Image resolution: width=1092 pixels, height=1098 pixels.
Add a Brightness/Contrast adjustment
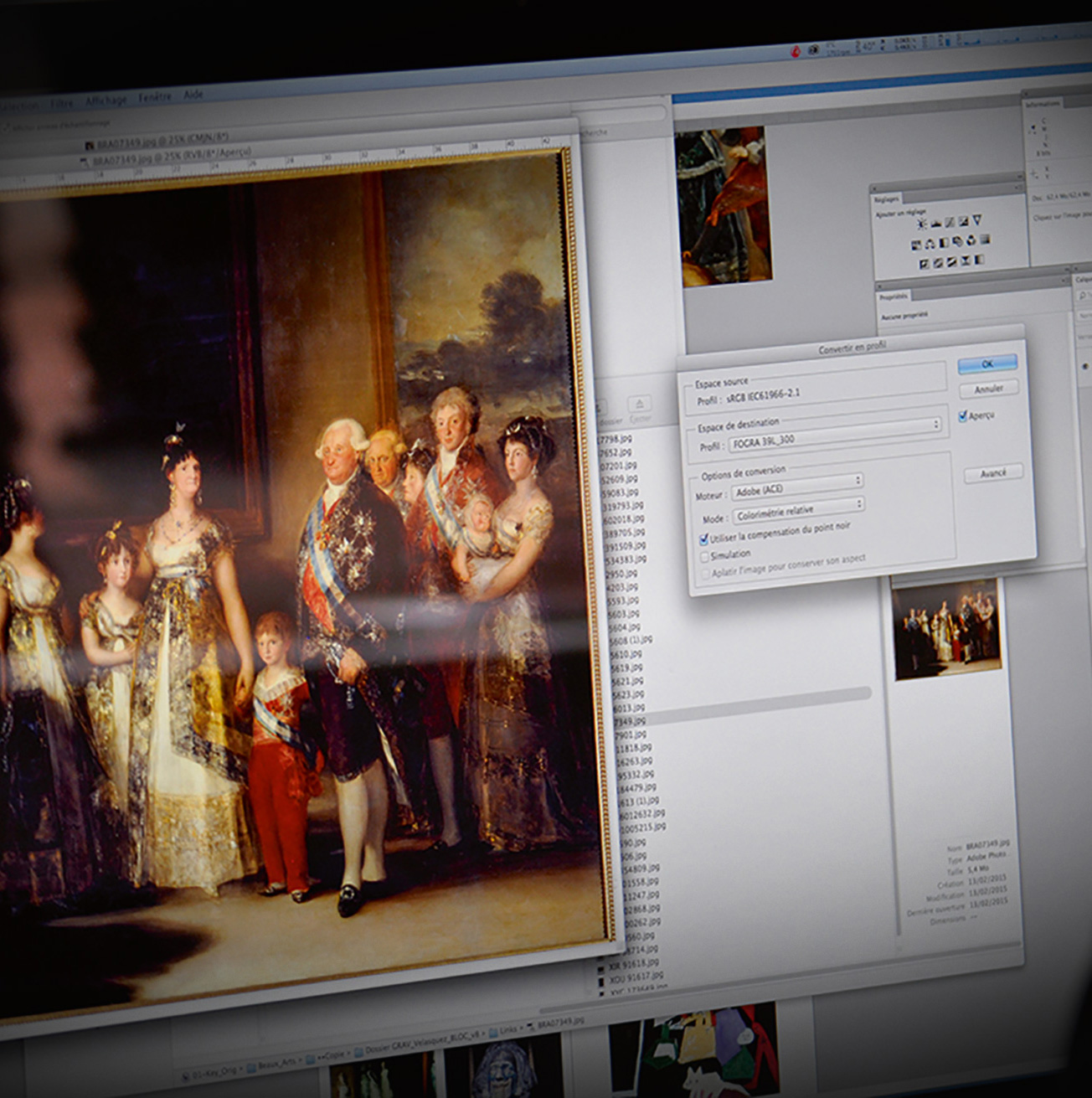(921, 224)
